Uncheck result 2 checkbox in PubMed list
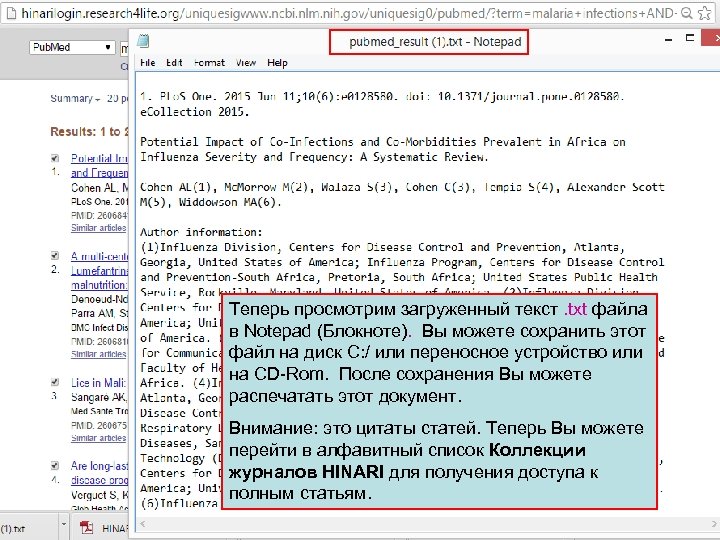This screenshot has height=540, width=720. pyautogui.click(x=55, y=256)
